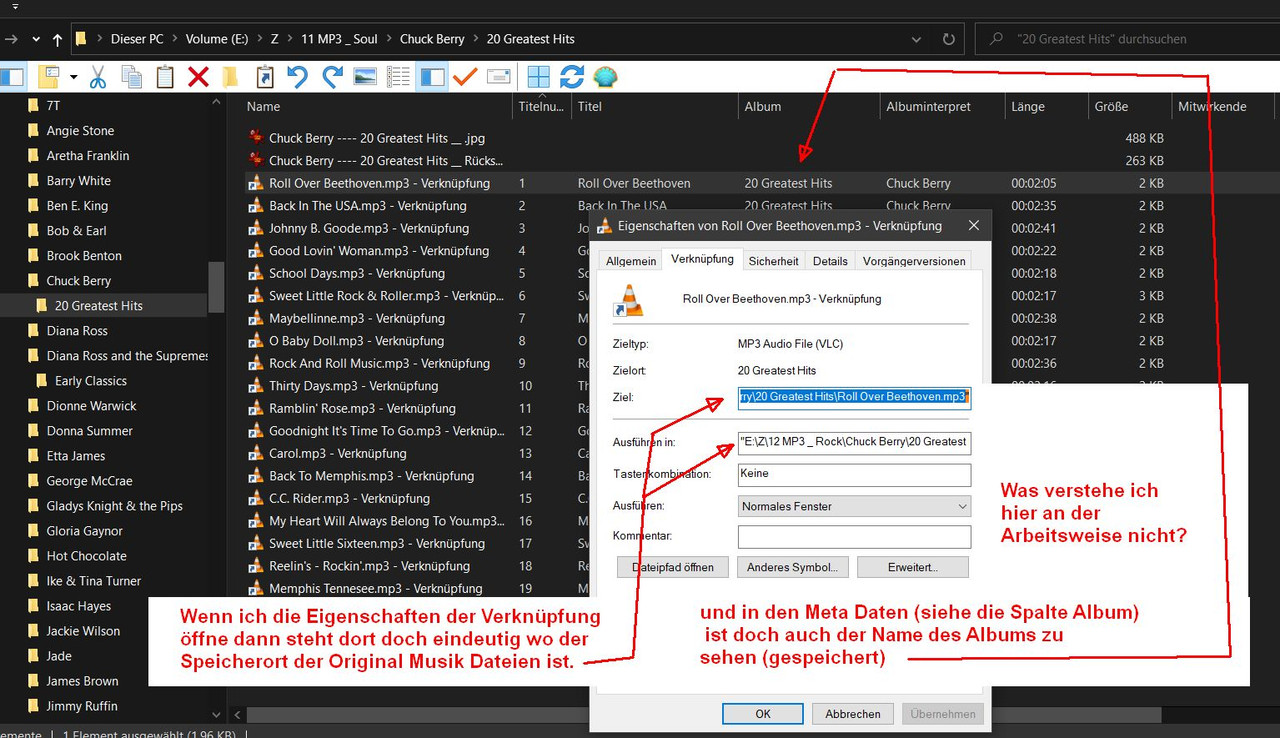Click the Paste clipboard toolbar icon
The width and height of the screenshot is (1280, 738).
tap(164, 77)
